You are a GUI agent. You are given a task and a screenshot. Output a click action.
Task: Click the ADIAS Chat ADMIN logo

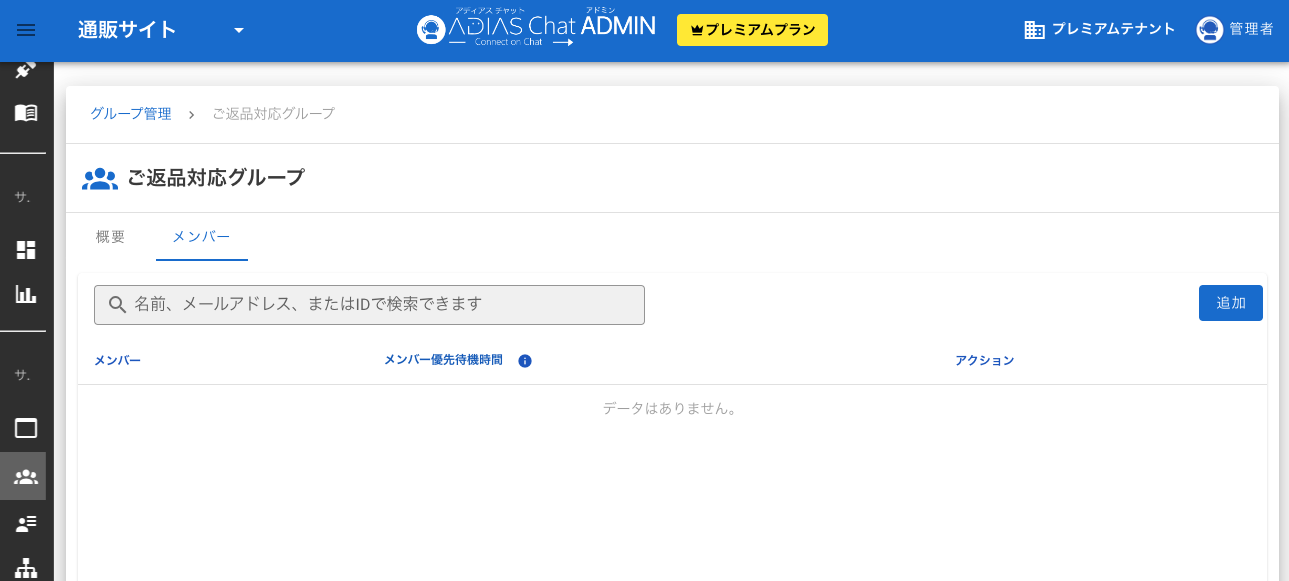536,30
